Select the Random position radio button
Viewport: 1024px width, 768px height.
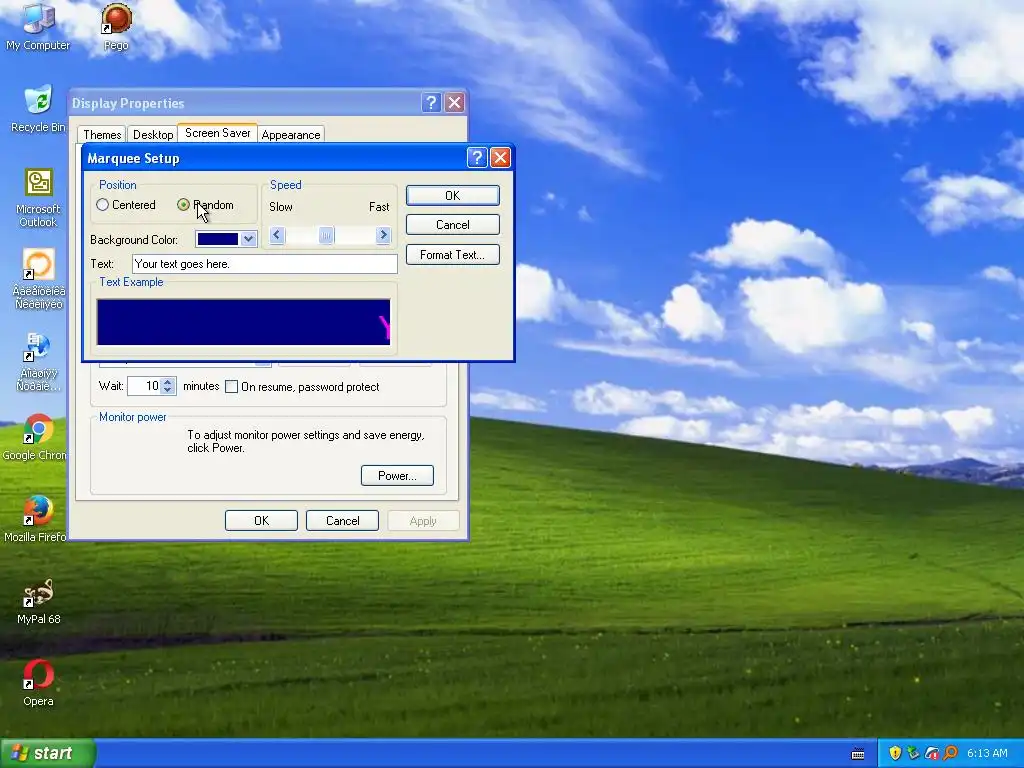point(183,204)
